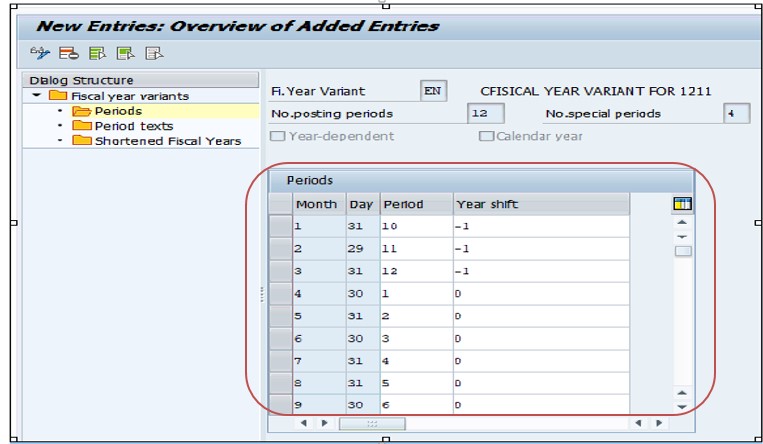Open Shortened Fiscal Years tree entry
This screenshot has height=444, width=763.
168,141
